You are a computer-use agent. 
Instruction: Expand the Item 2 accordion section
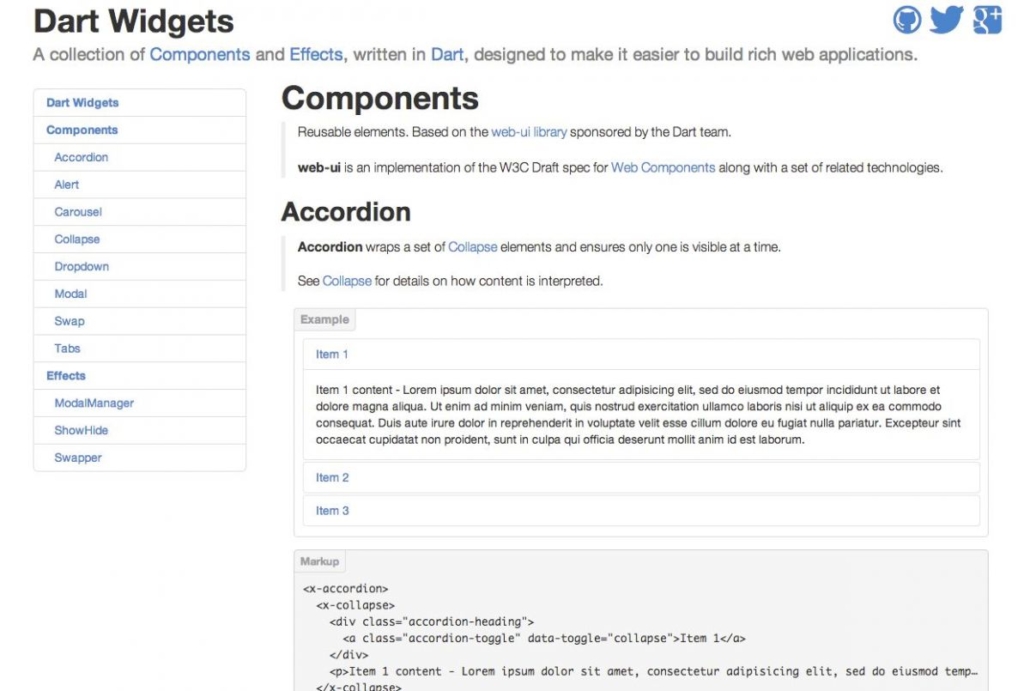(333, 478)
